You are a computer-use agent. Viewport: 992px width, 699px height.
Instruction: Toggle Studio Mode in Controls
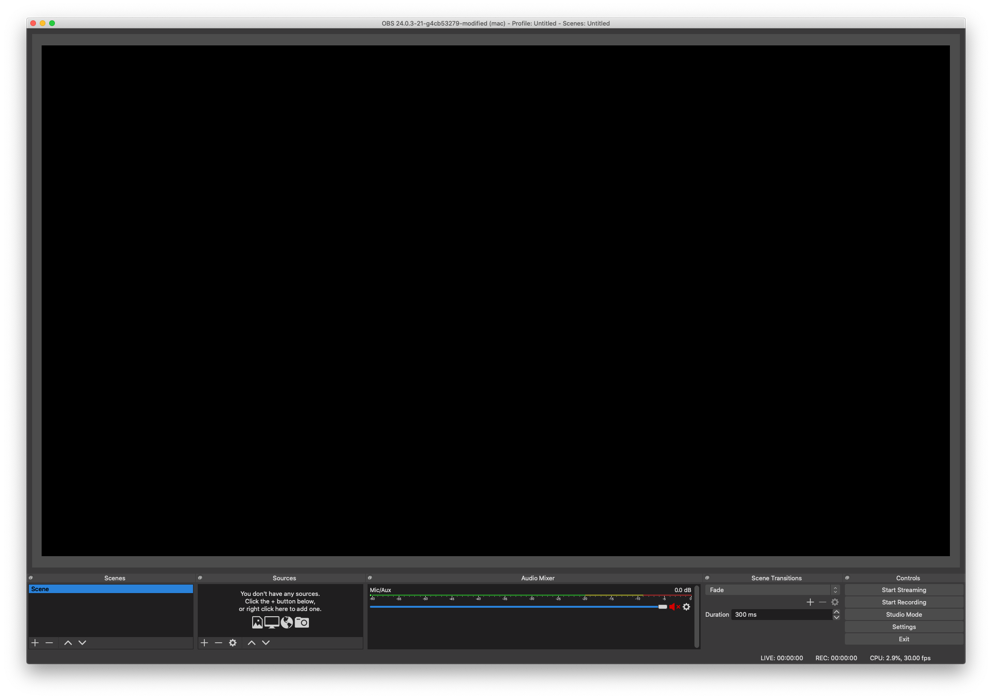click(x=903, y=615)
